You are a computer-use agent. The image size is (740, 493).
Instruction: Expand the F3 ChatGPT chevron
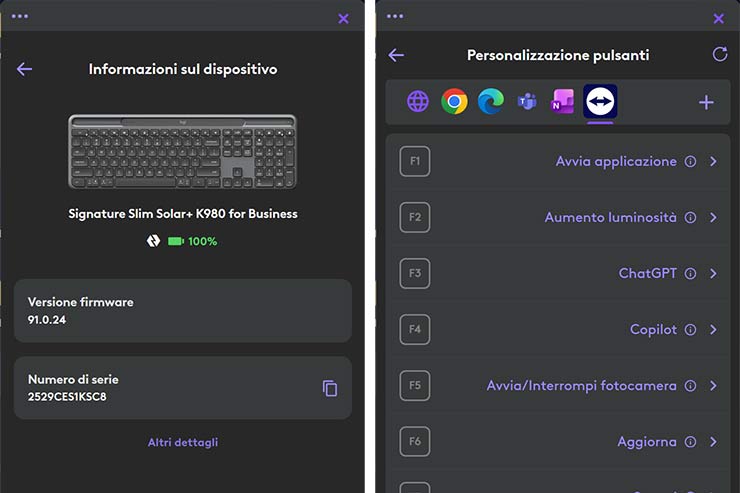[713, 273]
